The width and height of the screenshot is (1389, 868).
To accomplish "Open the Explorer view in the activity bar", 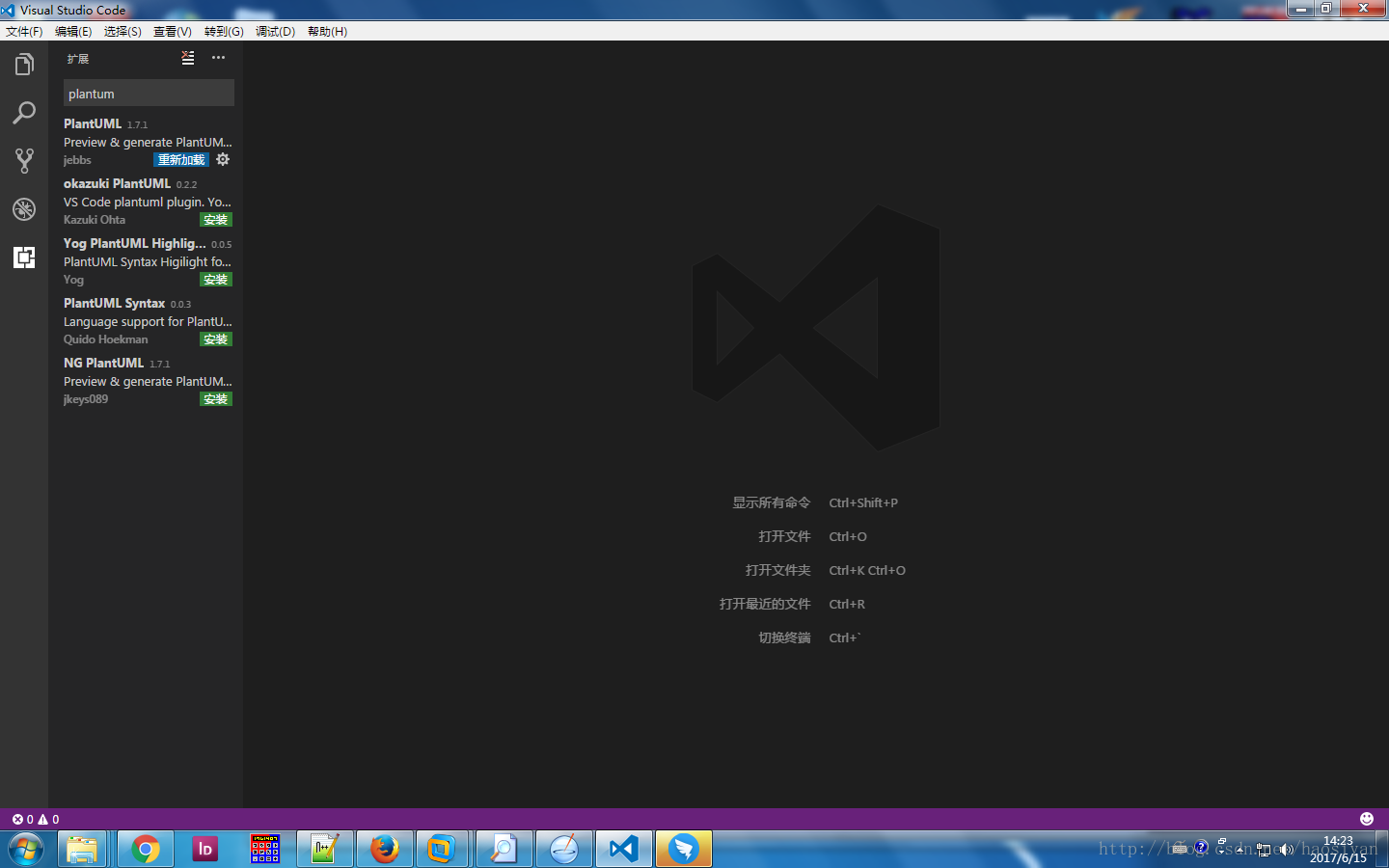I will coord(24,65).
